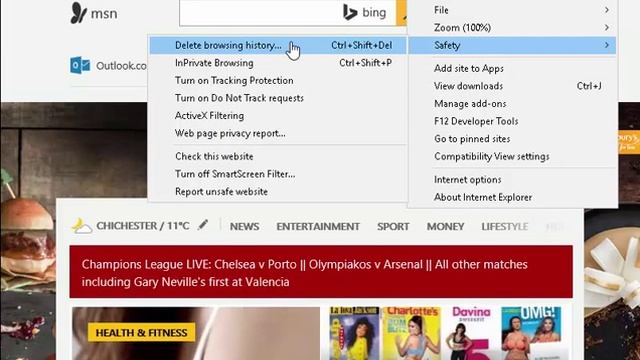This screenshot has height=360, width=640.
Task: Select Check this website
Action: click(278, 156)
